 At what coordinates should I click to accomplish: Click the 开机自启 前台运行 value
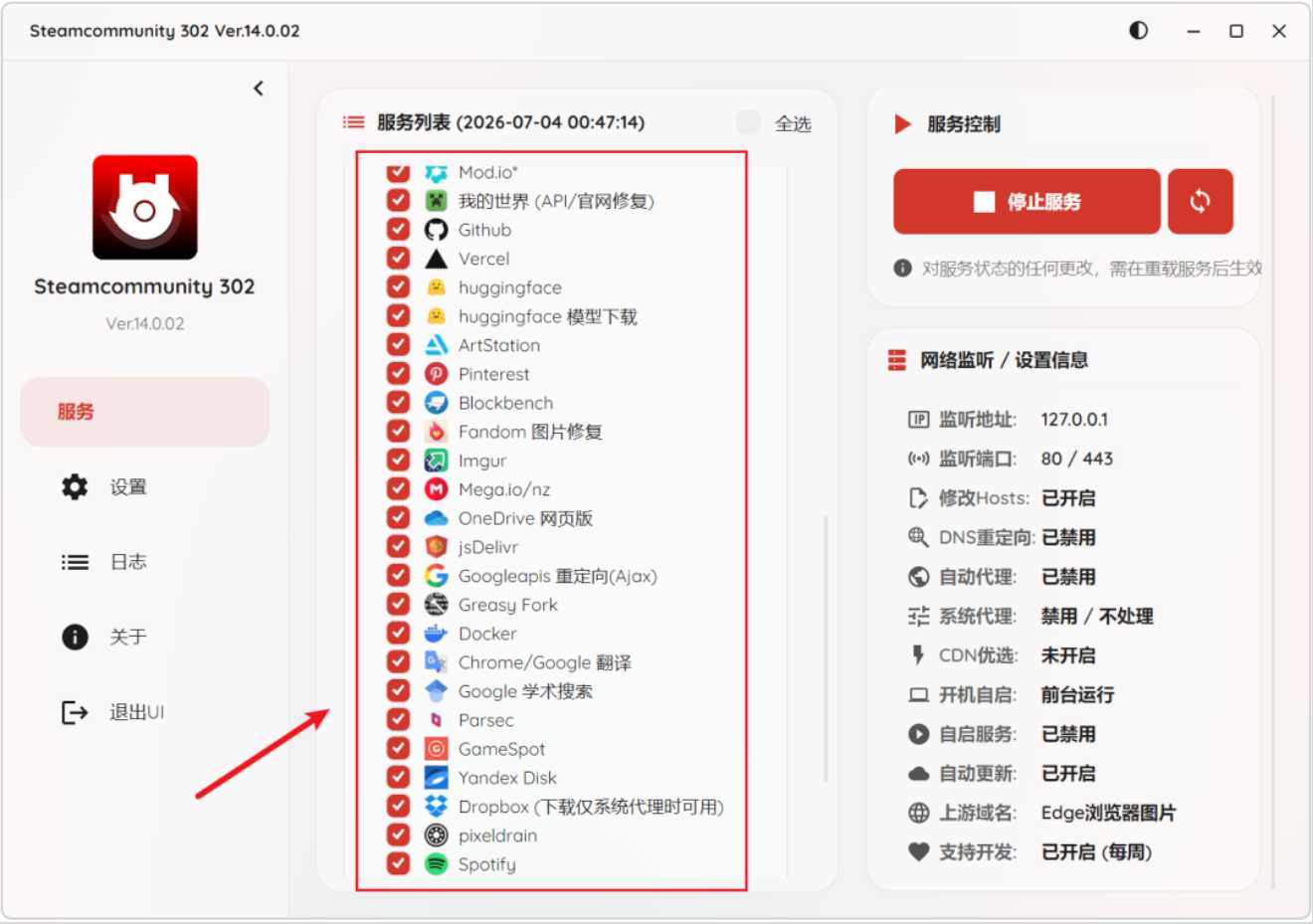[1077, 695]
